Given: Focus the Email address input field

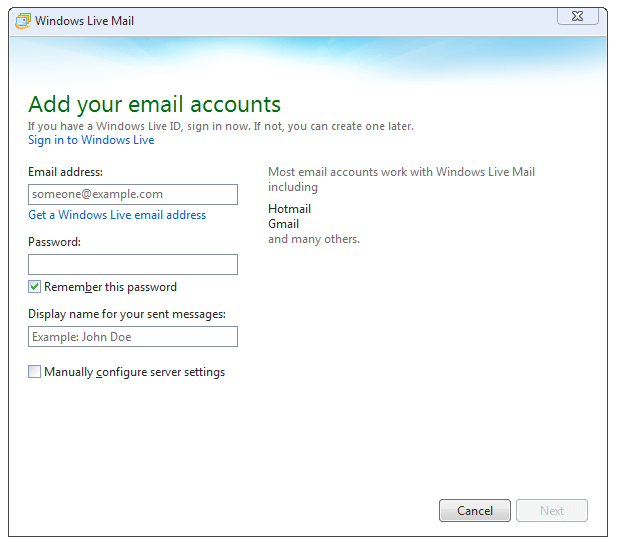Looking at the screenshot, I should point(133,194).
